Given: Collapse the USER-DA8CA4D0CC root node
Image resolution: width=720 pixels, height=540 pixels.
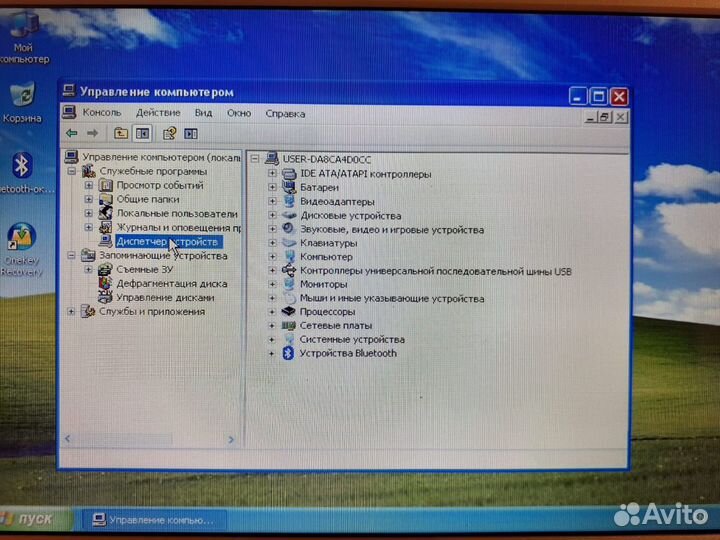Looking at the screenshot, I should (x=255, y=159).
